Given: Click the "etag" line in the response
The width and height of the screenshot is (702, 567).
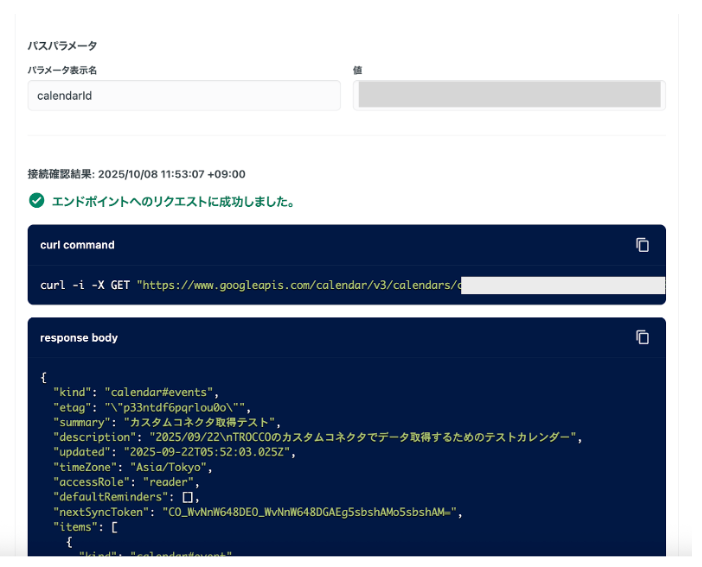Looking at the screenshot, I should 151,407.
